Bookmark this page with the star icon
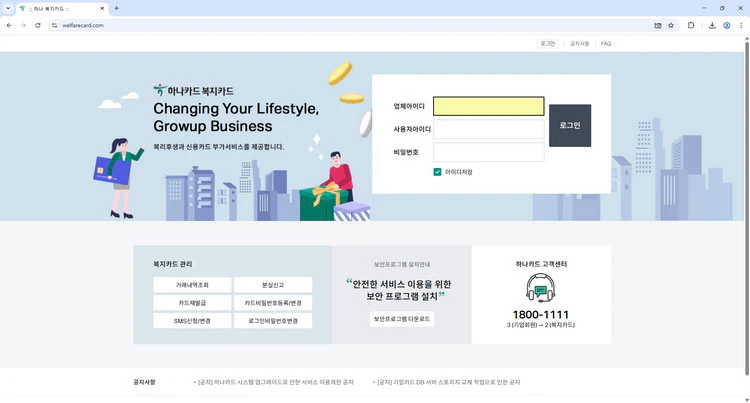This screenshot has width=750, height=403. point(671,25)
